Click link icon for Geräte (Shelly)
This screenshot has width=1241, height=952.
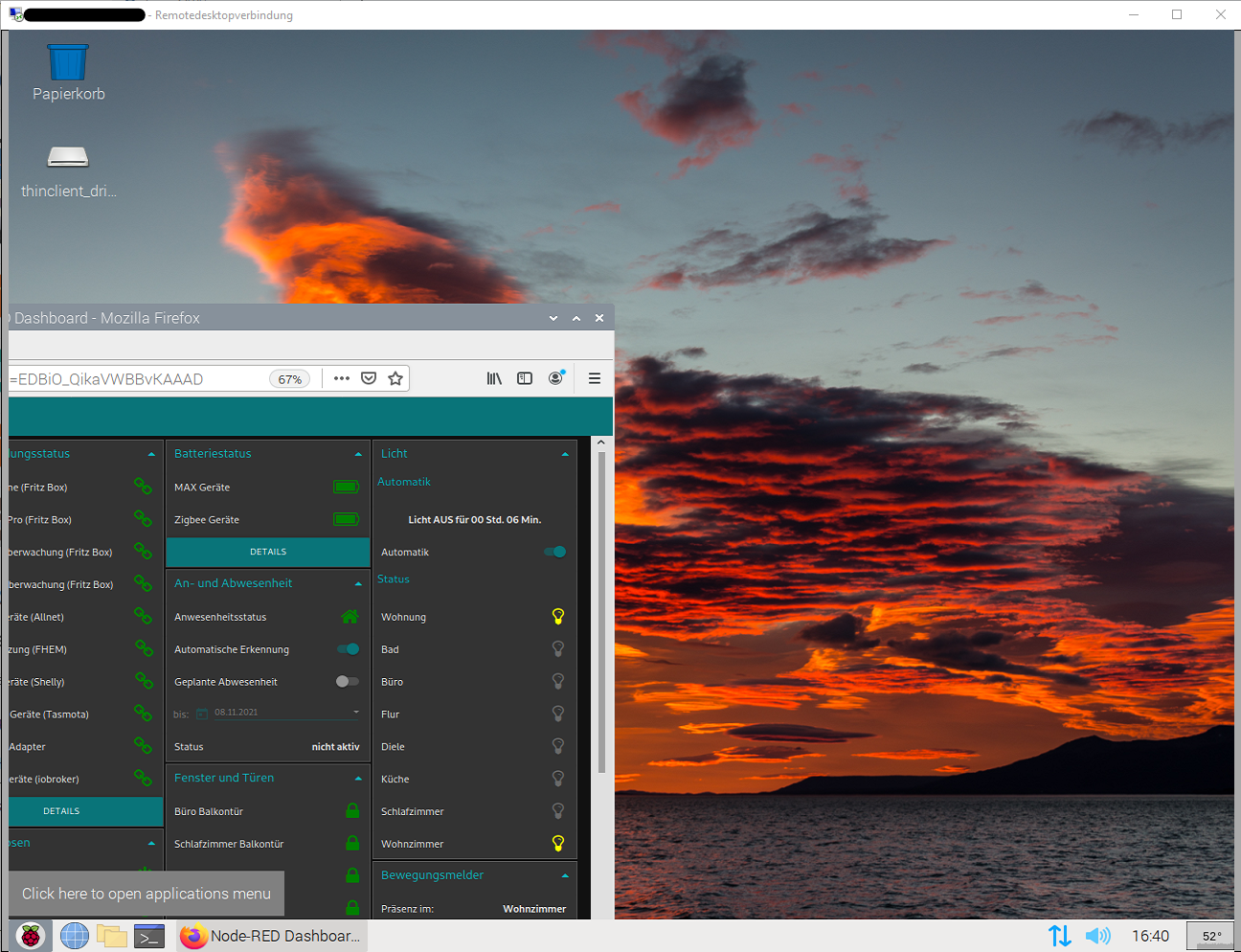[143, 681]
